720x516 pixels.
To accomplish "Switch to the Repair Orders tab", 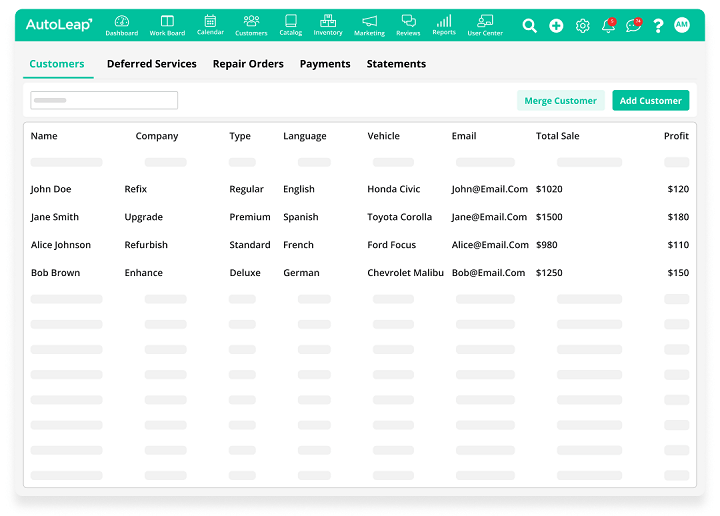I will (248, 64).
